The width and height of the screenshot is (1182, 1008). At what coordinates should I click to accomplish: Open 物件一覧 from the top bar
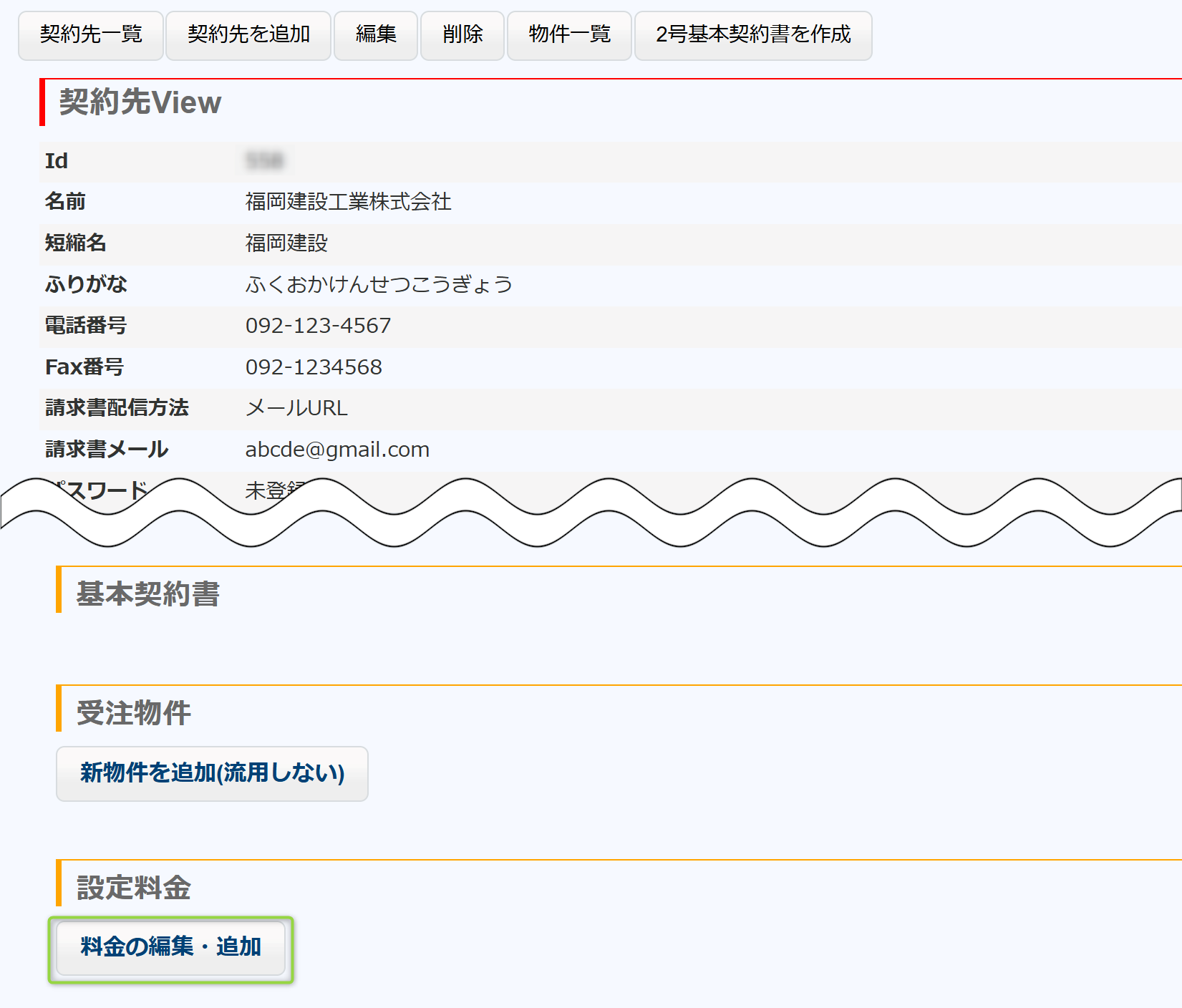point(569,35)
